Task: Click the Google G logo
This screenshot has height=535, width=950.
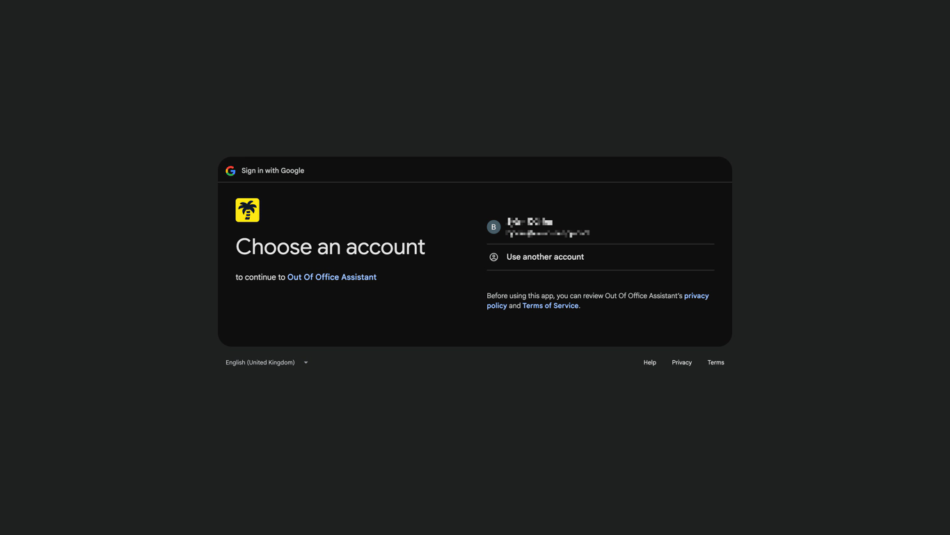Action: click(230, 171)
